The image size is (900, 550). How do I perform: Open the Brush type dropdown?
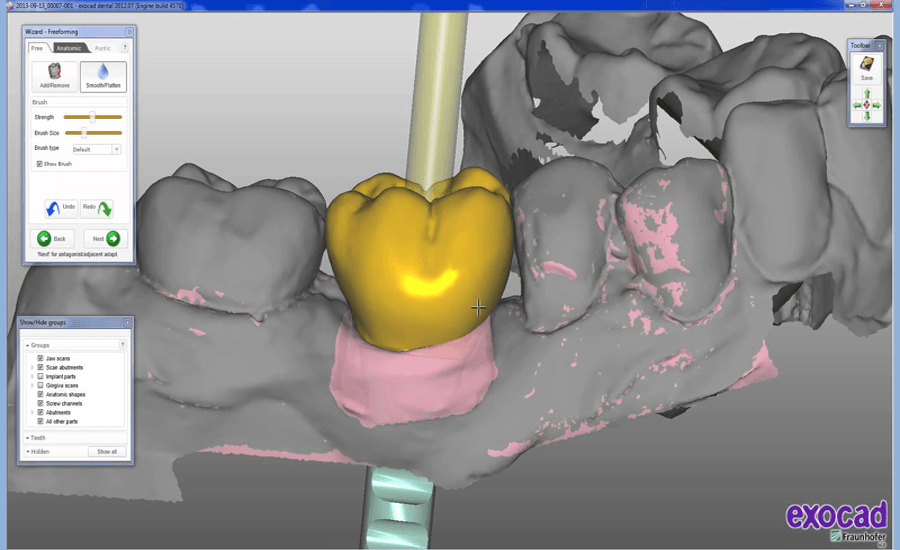116,149
